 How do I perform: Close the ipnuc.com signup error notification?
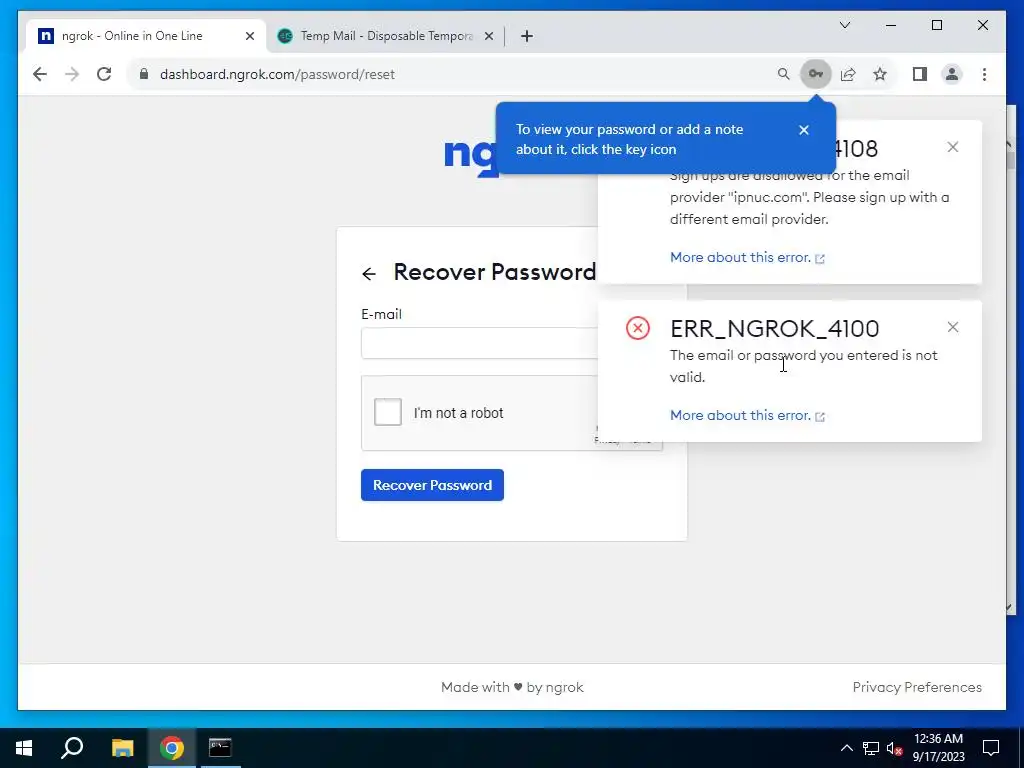point(953,147)
